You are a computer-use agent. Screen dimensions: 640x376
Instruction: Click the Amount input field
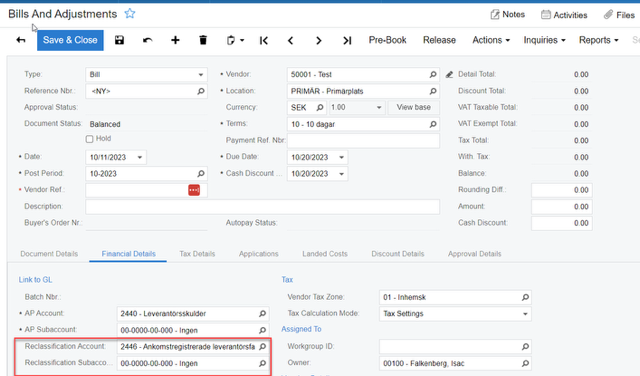[x=562, y=207]
